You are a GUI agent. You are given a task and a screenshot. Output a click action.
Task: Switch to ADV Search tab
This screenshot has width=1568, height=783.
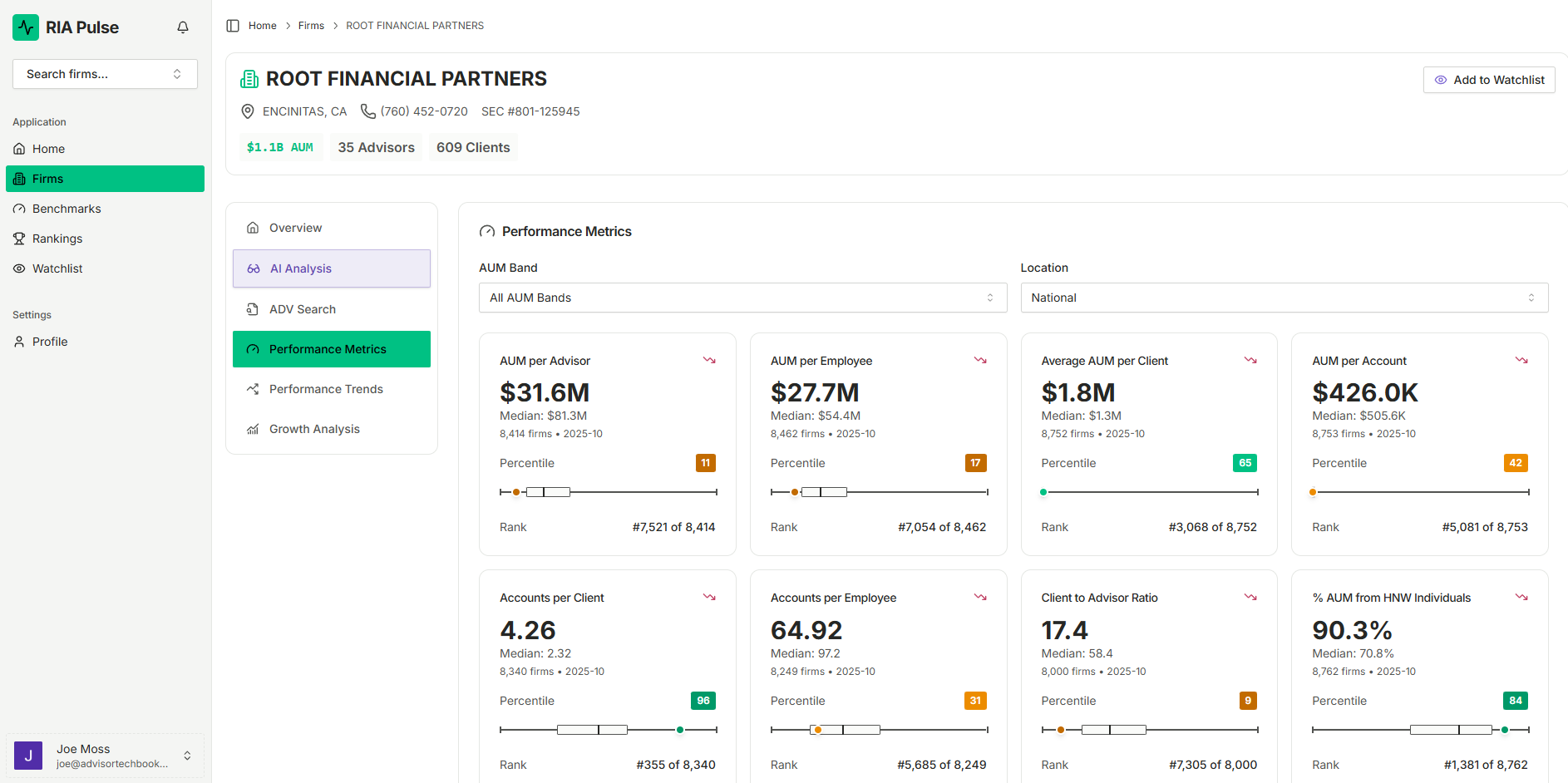click(x=332, y=309)
